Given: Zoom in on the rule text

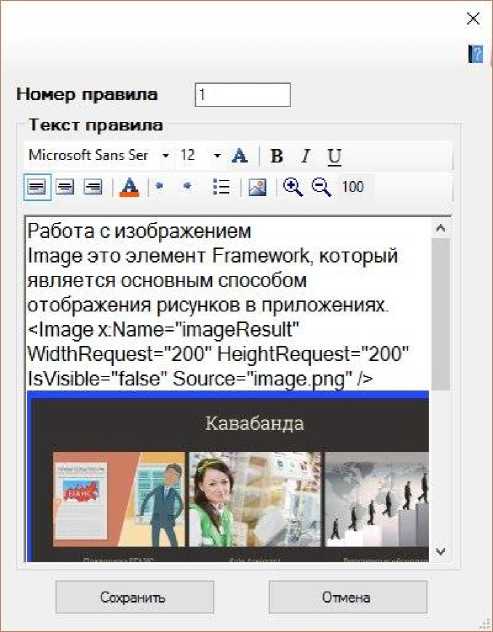Looking at the screenshot, I should point(293,187).
